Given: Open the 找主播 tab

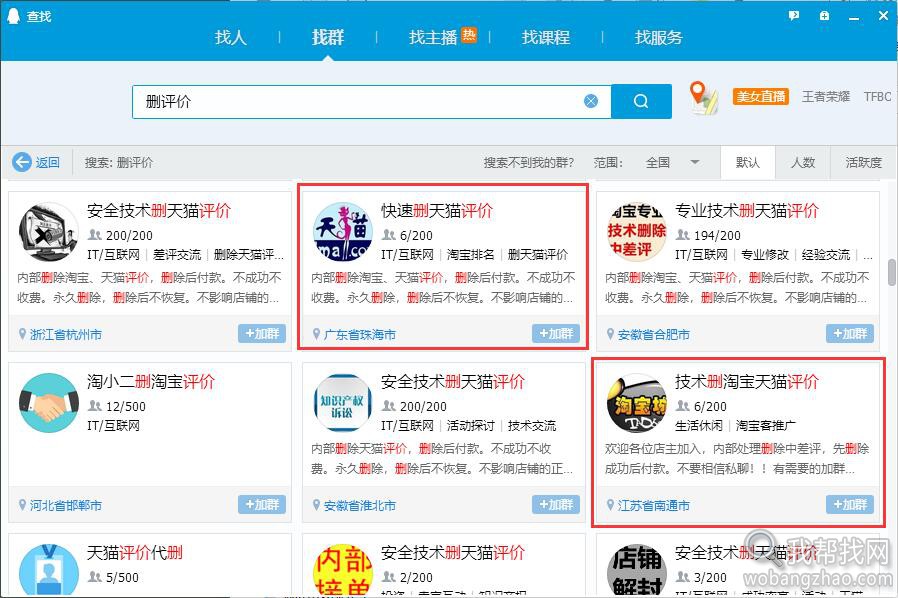Looking at the screenshot, I should coord(433,38).
